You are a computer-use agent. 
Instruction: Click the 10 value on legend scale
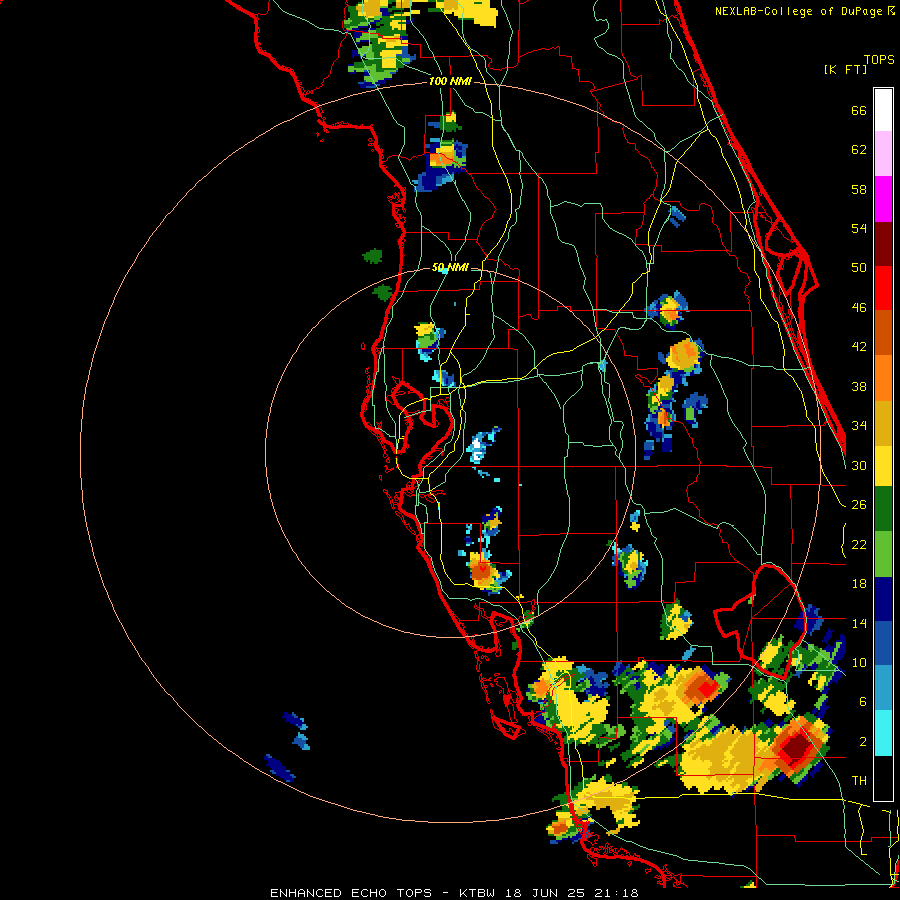click(x=859, y=662)
